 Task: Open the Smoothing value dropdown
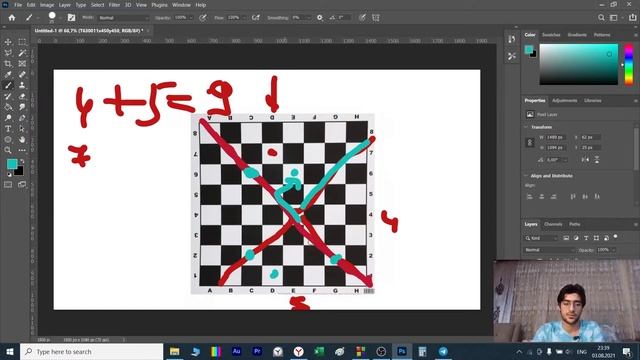pyautogui.click(x=308, y=18)
